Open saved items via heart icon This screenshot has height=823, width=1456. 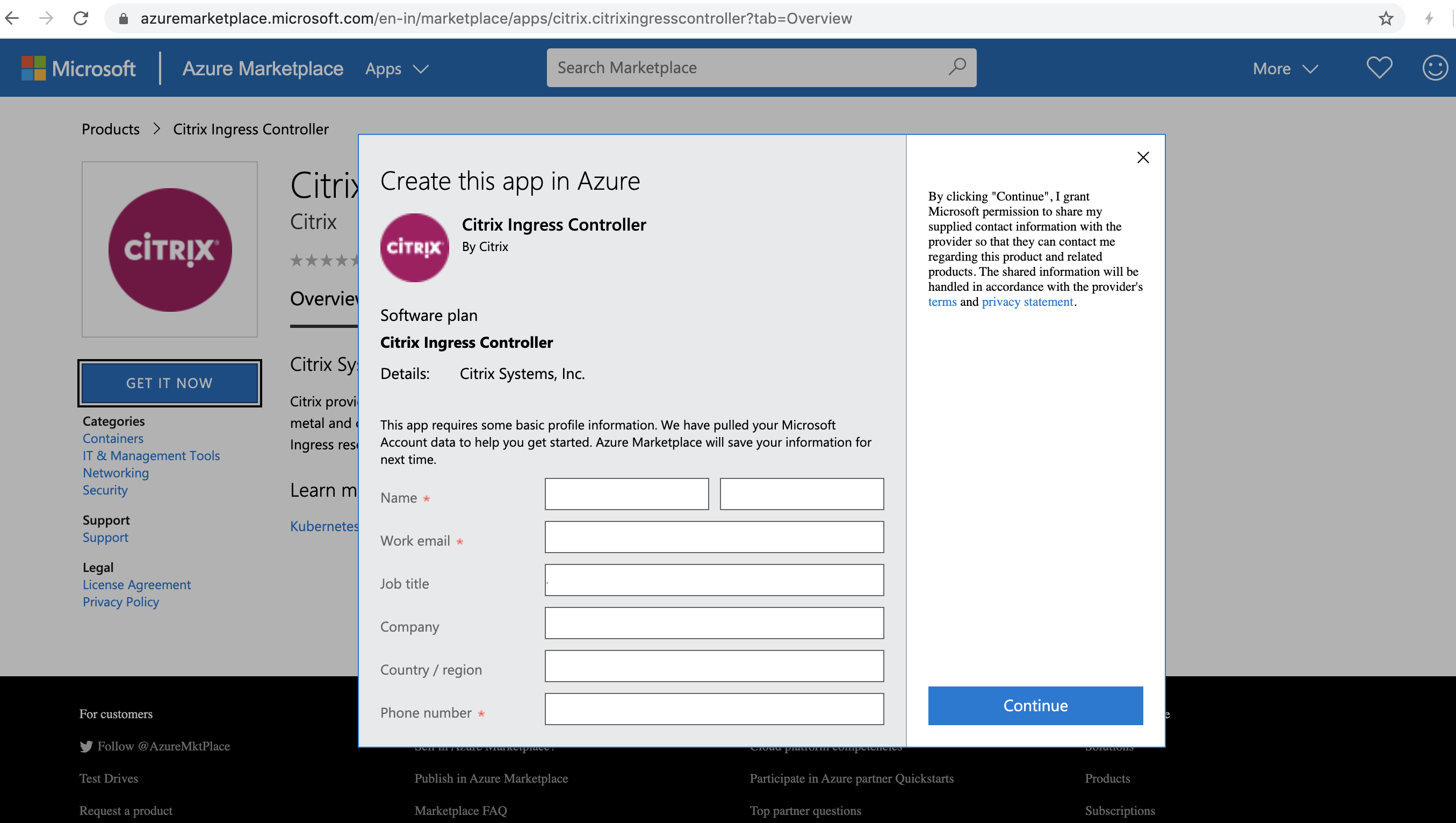click(x=1379, y=68)
